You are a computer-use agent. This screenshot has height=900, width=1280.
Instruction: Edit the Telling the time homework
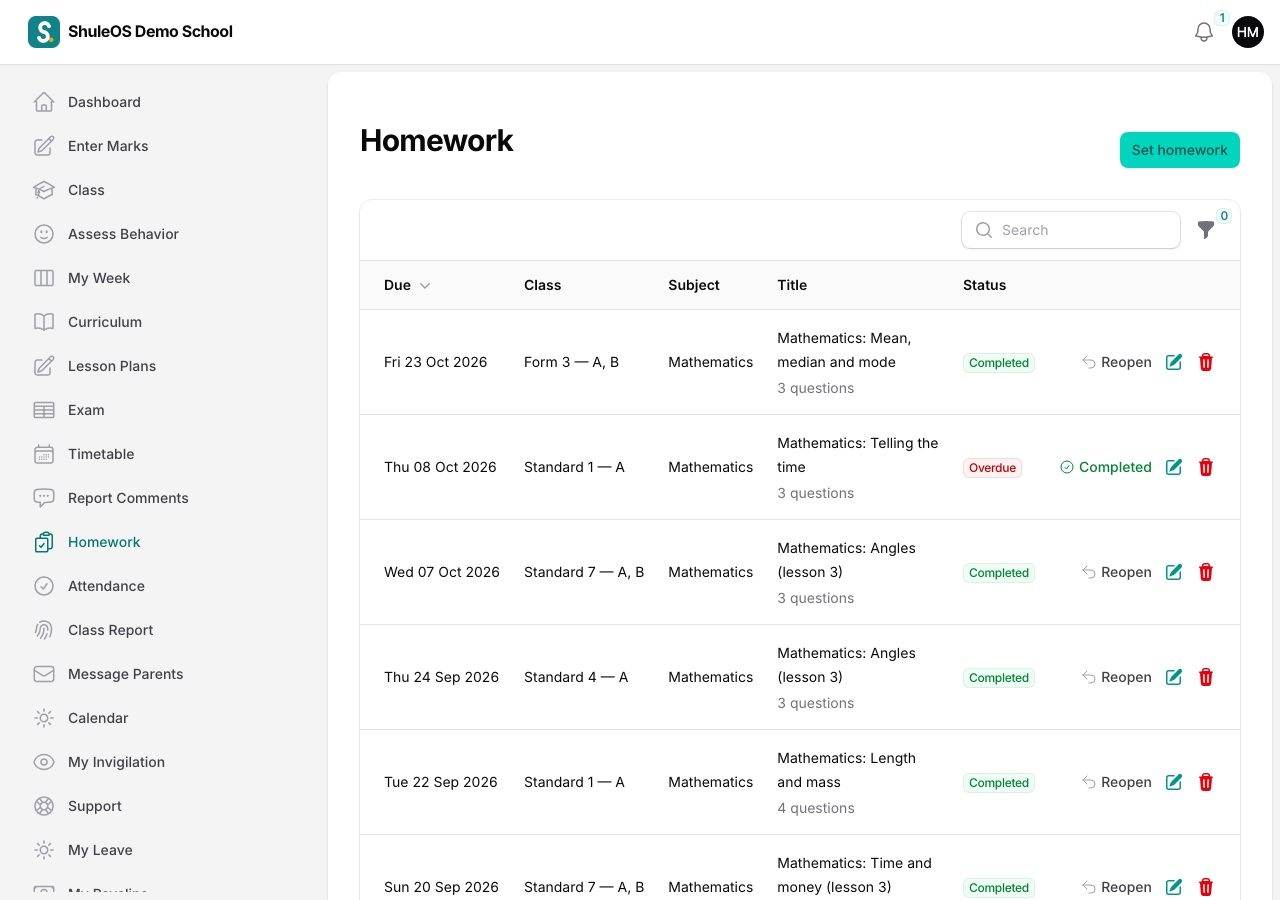[x=1174, y=467]
